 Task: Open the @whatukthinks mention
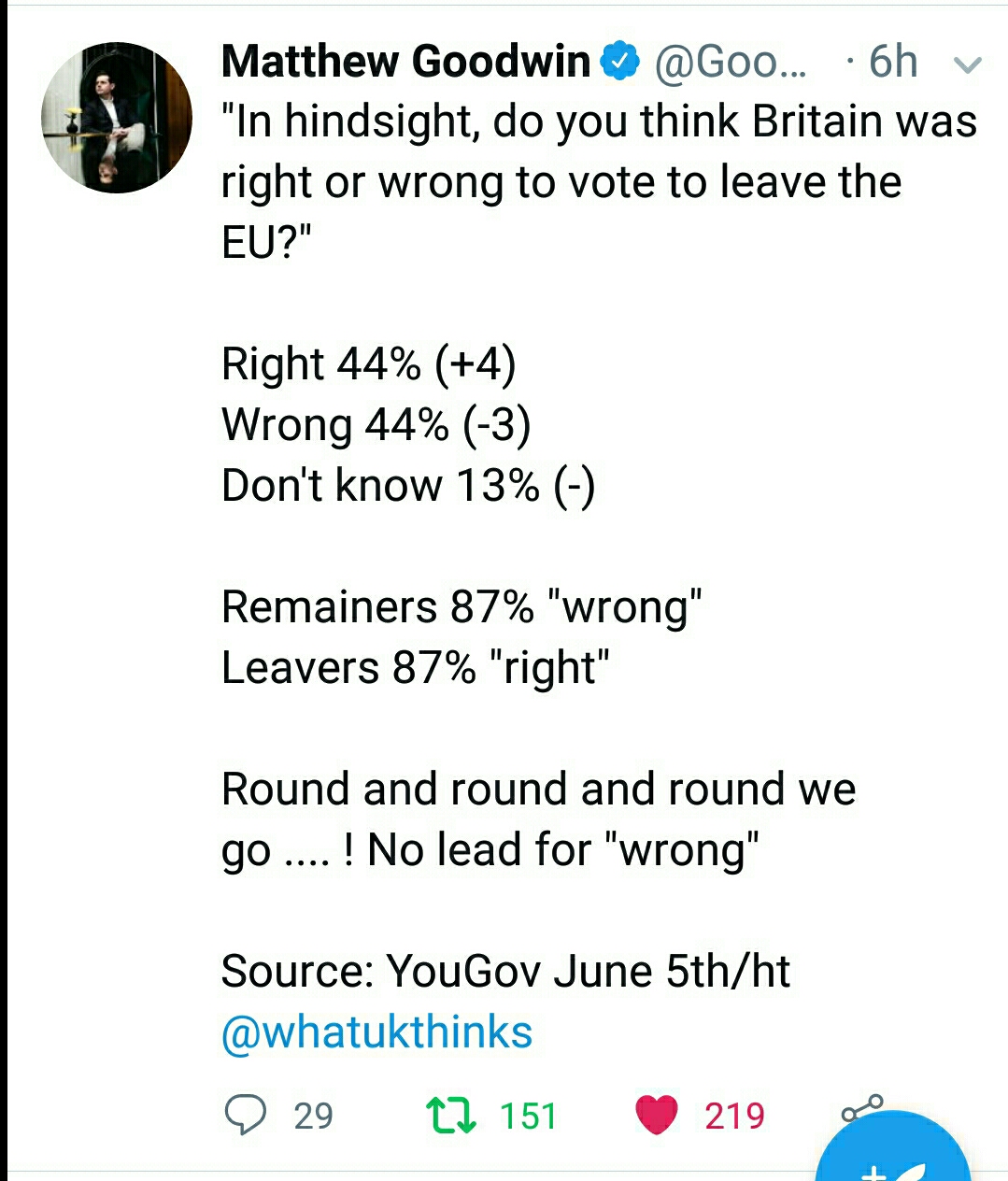click(x=376, y=1032)
